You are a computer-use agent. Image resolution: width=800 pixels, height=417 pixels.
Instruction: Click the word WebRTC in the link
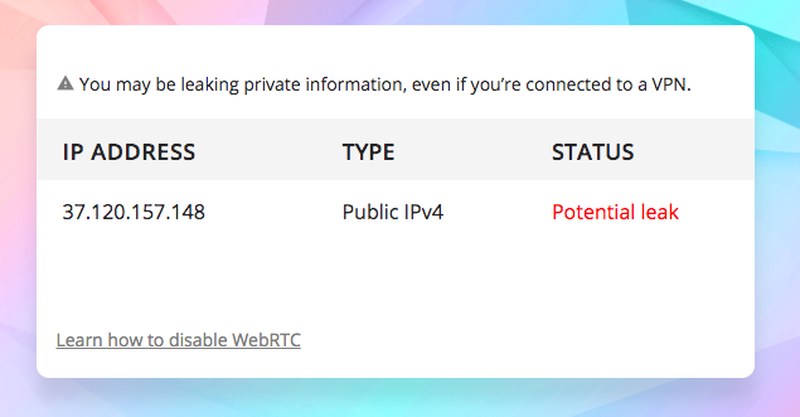point(266,340)
